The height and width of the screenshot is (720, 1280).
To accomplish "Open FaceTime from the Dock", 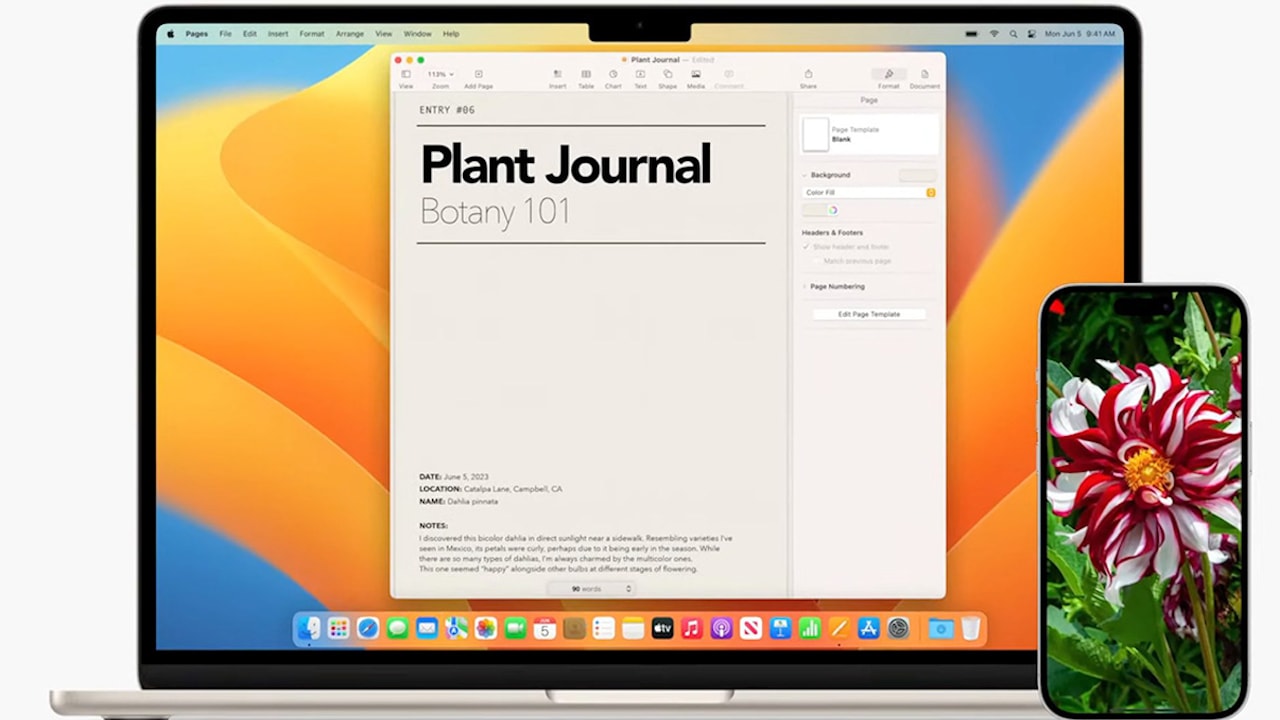I will tap(515, 628).
